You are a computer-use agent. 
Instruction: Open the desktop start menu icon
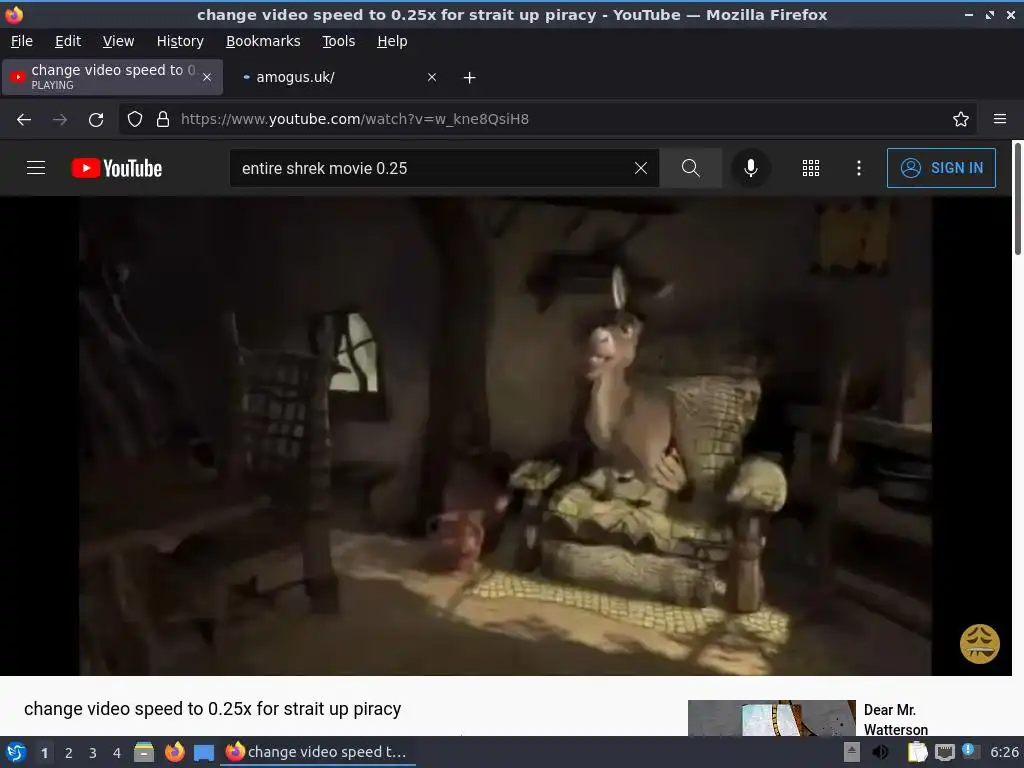coord(16,752)
